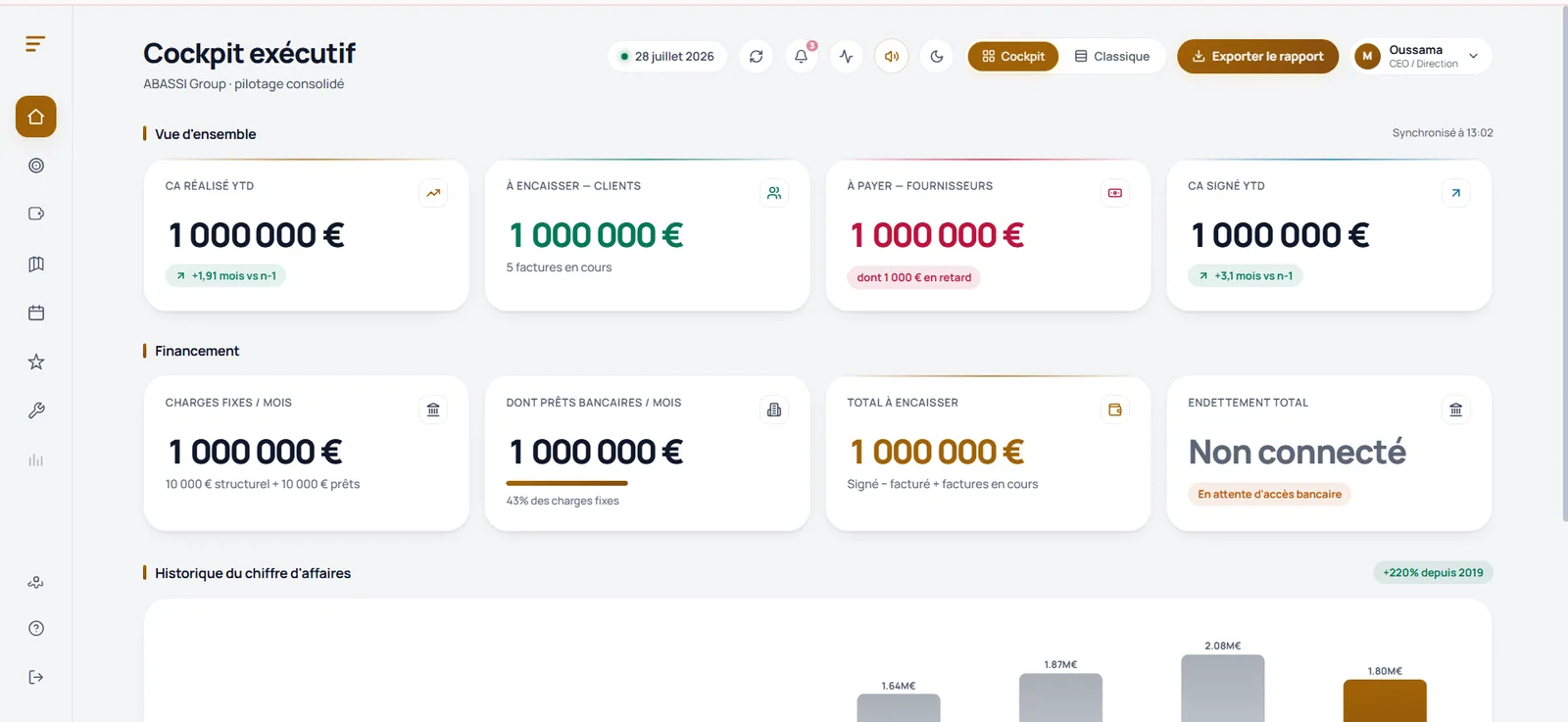Click the 2.08M€ chart bar
This screenshot has width=1568, height=722.
(1222, 689)
